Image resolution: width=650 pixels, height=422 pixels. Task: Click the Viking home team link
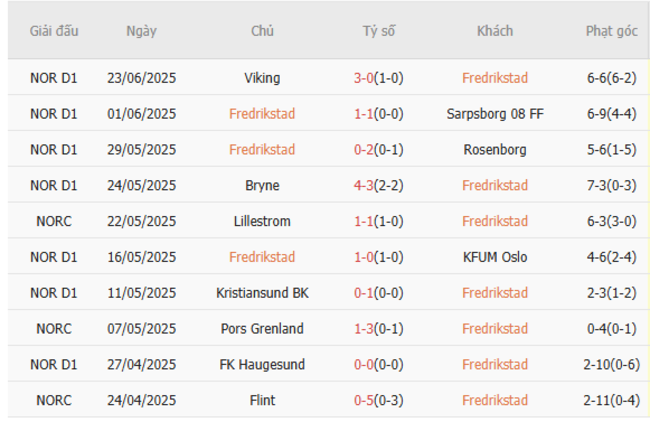point(262,78)
